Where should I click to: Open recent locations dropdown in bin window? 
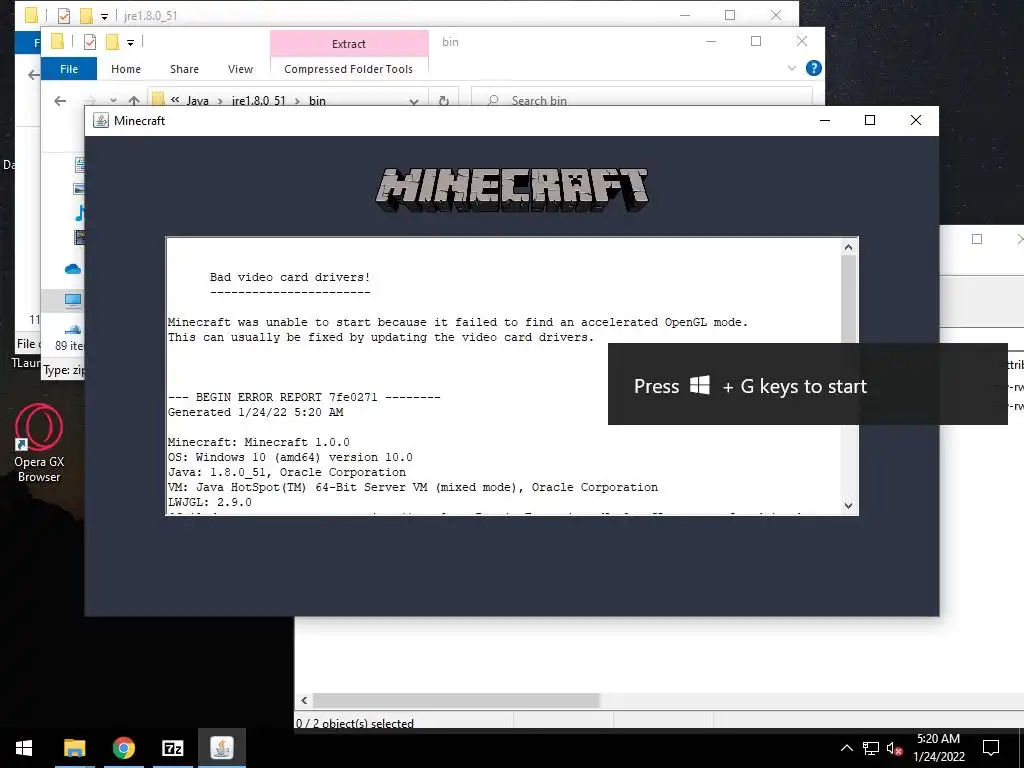coord(113,101)
